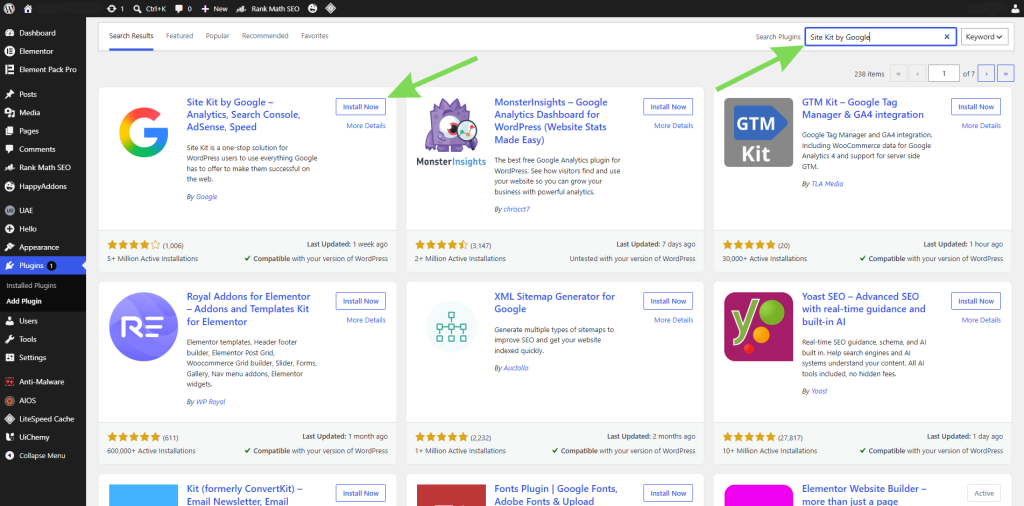The height and width of the screenshot is (506, 1024).
Task: Switch to the Search Results tab
Action: coord(131,36)
